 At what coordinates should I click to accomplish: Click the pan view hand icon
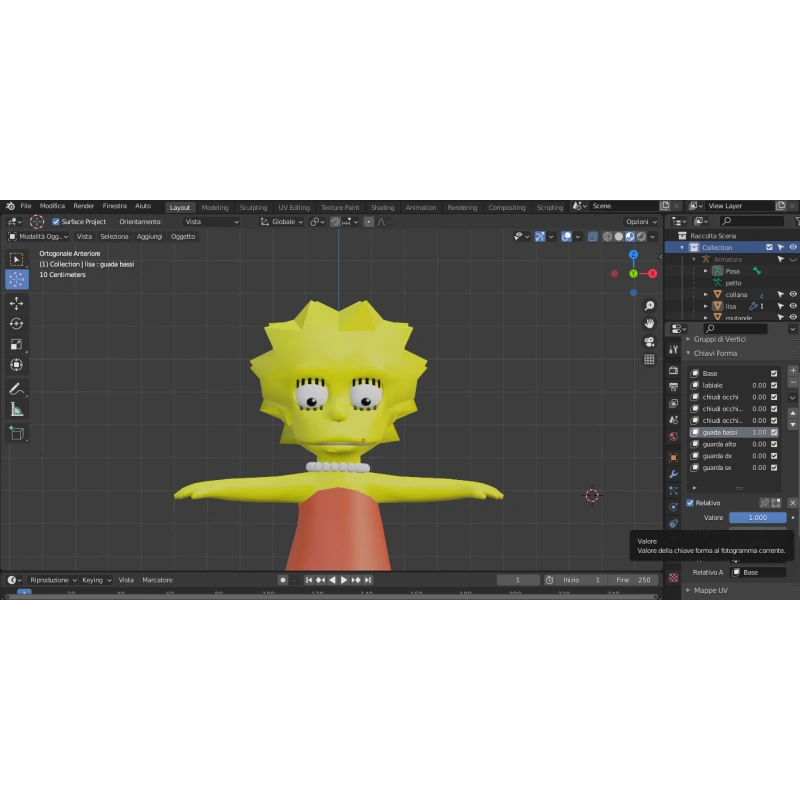(649, 323)
